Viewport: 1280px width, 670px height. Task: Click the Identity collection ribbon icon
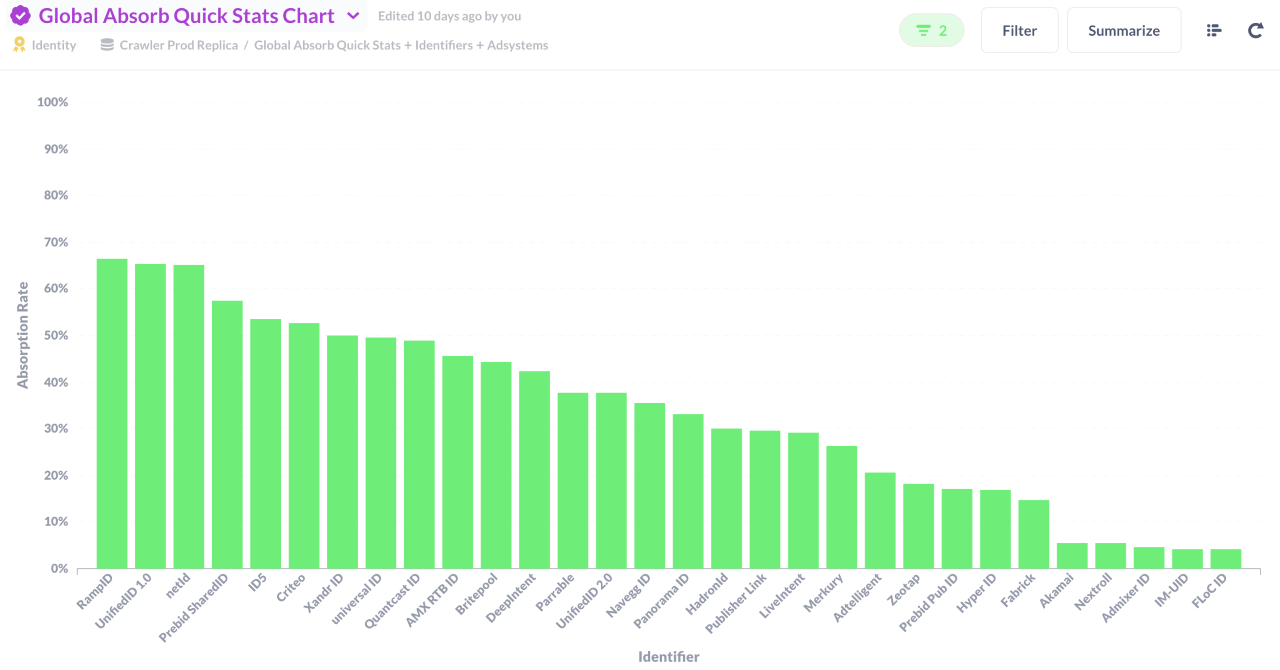[19, 45]
